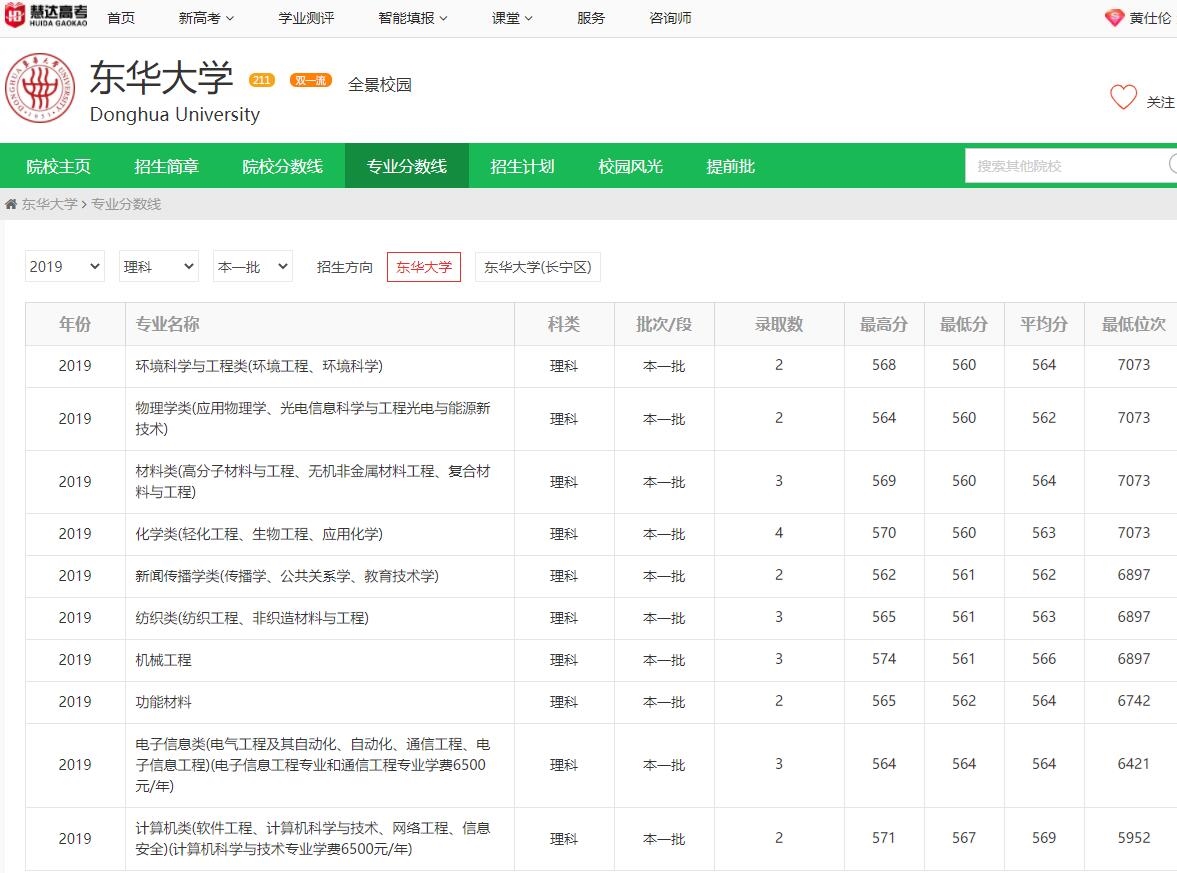
Task: Switch to the 提前批 tab
Action: pyautogui.click(x=730, y=166)
